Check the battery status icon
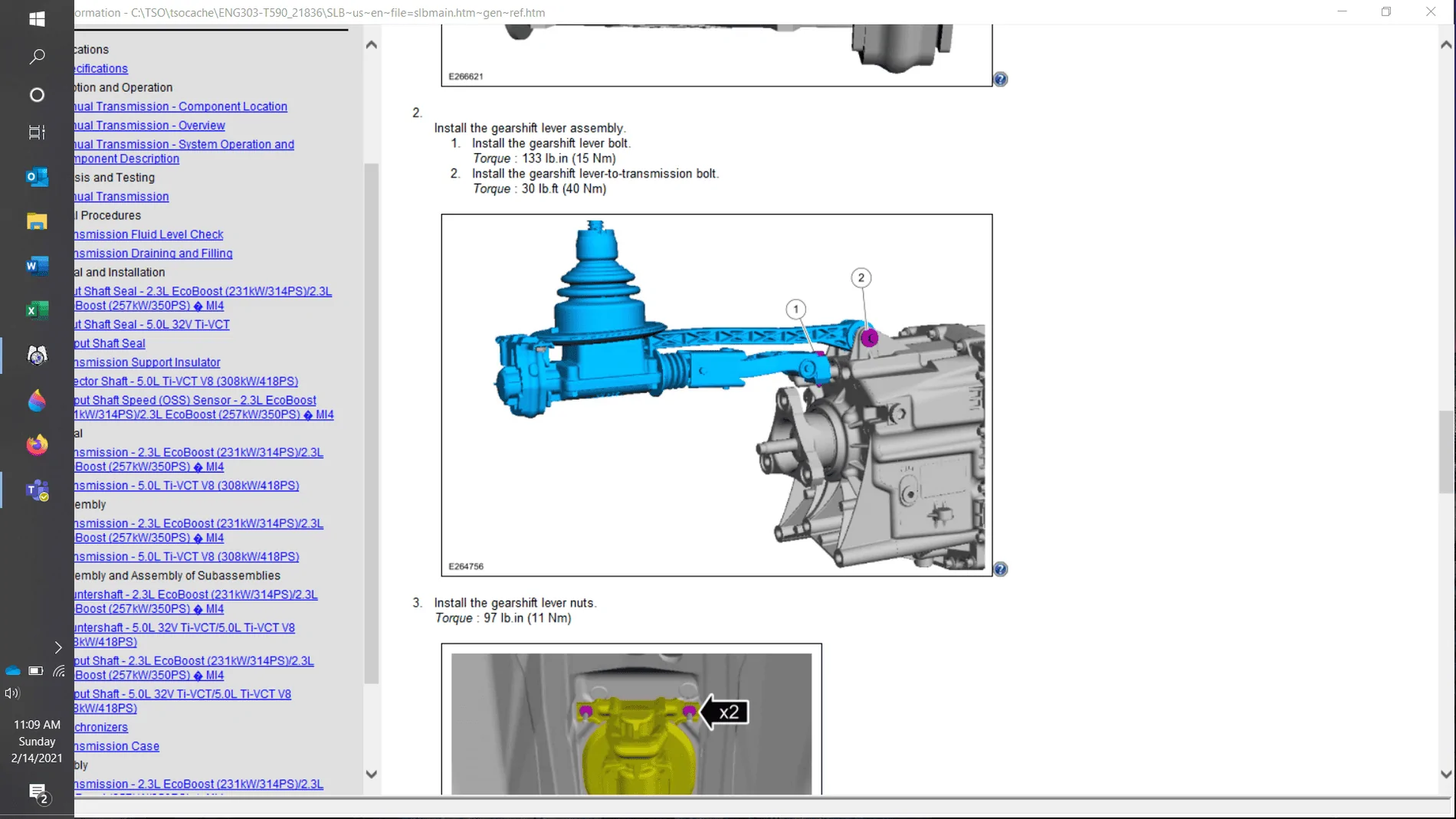Screen dimensions: 1456x819 [x=36, y=671]
